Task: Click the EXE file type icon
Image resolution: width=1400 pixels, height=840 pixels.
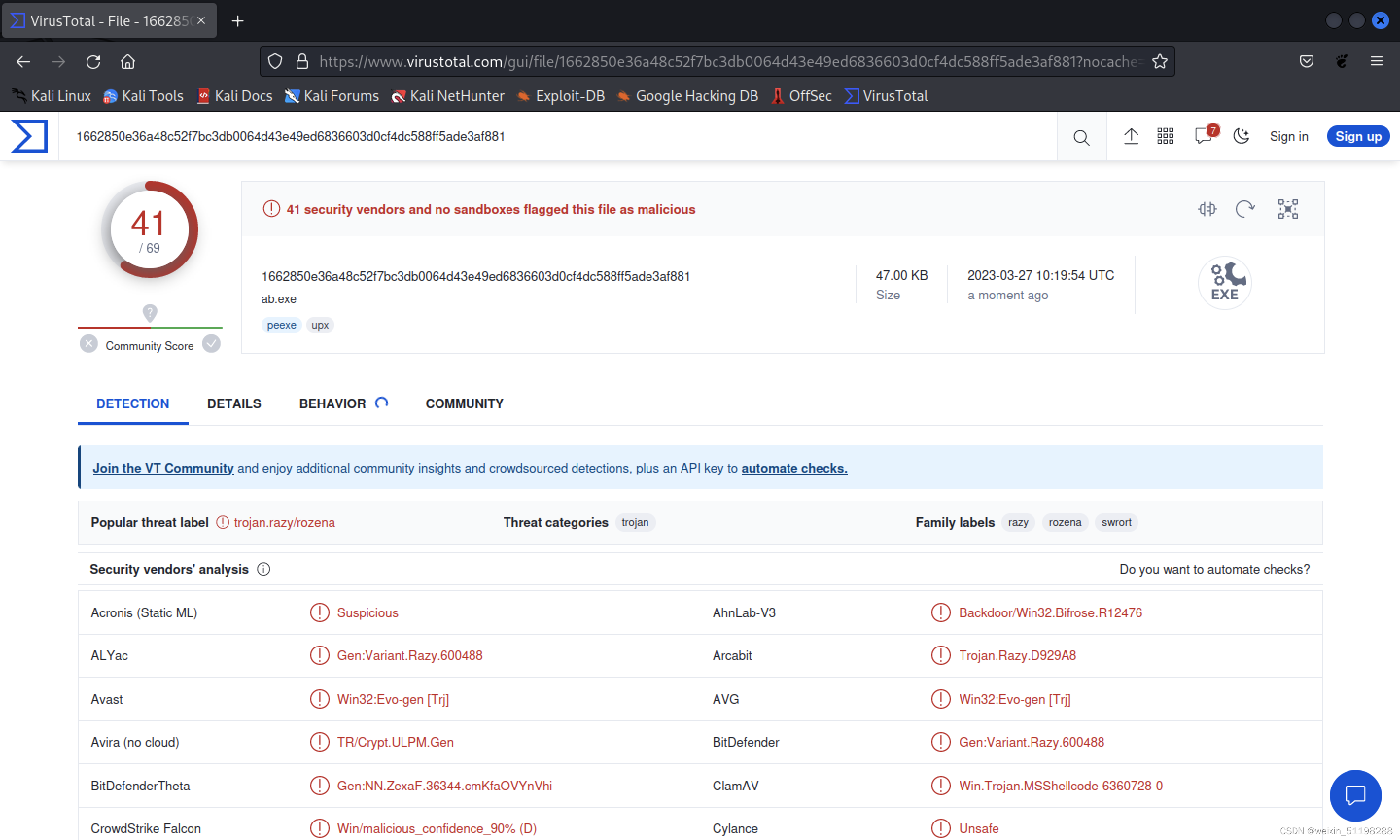Action: pos(1224,282)
